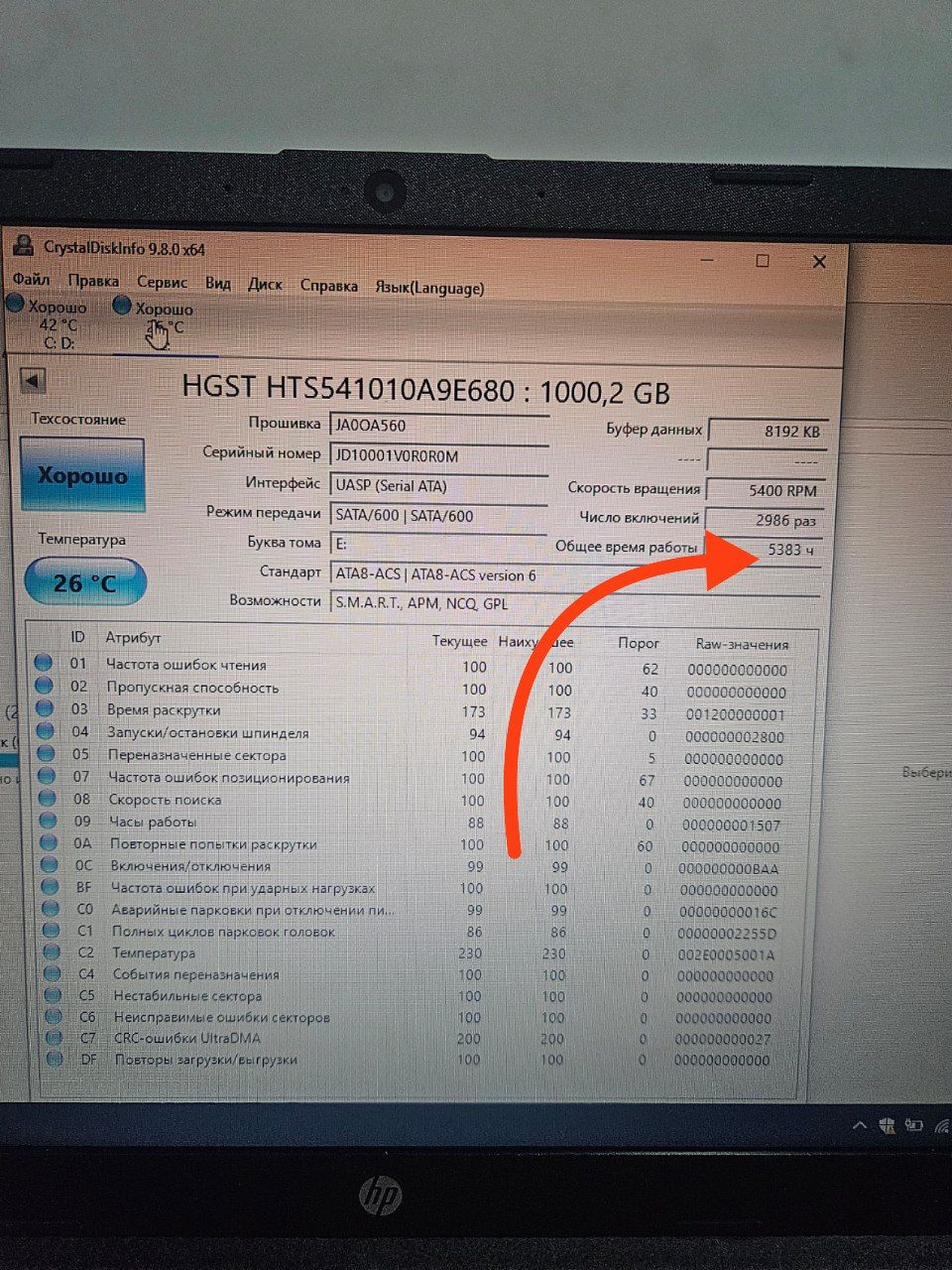Click the 26 °C temperature button
The height and width of the screenshot is (1270, 952).
(x=85, y=582)
